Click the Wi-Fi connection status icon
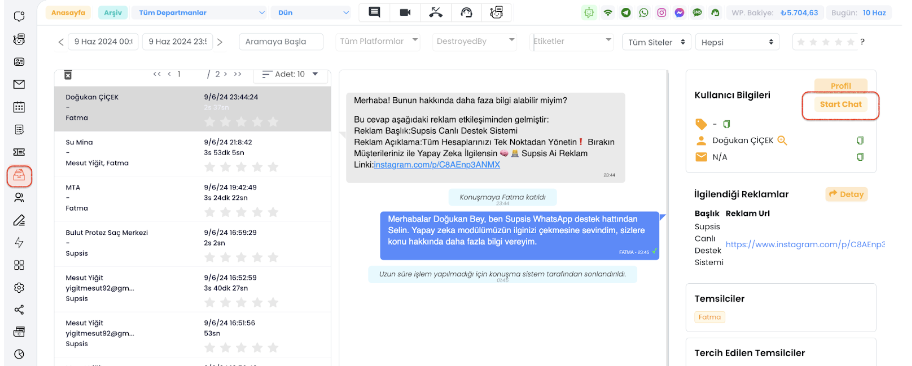The image size is (912, 366). [x=608, y=12]
